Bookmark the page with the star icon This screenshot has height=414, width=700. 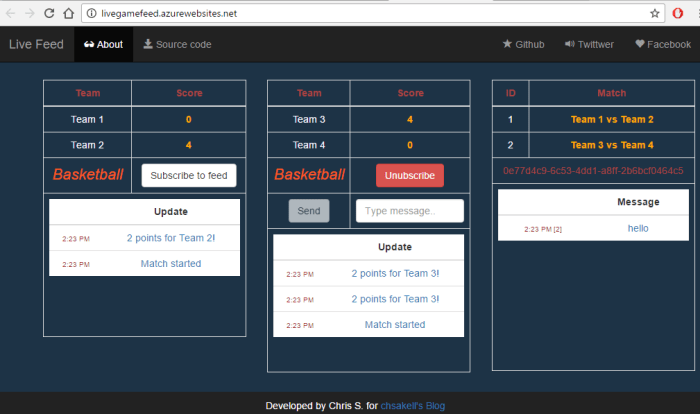pos(654,13)
